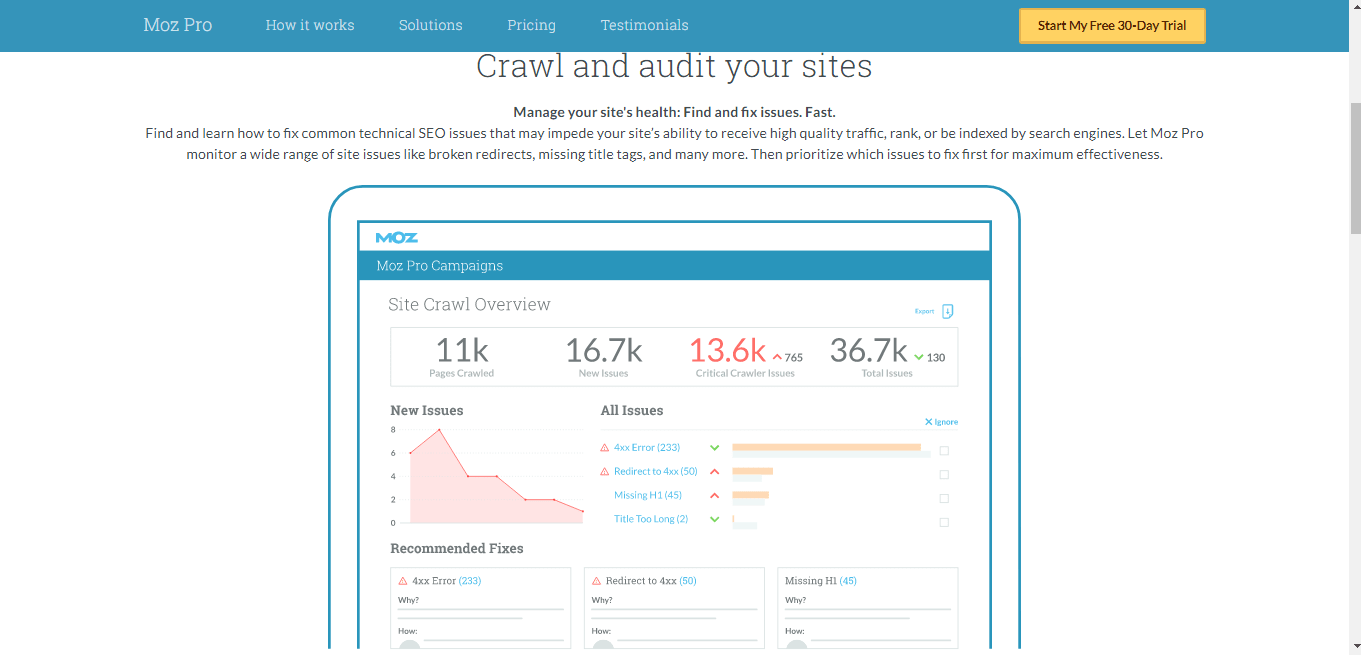Click the warning icon in the Redirect to 4xx fix card
The height and width of the screenshot is (655, 1361).
click(x=597, y=581)
